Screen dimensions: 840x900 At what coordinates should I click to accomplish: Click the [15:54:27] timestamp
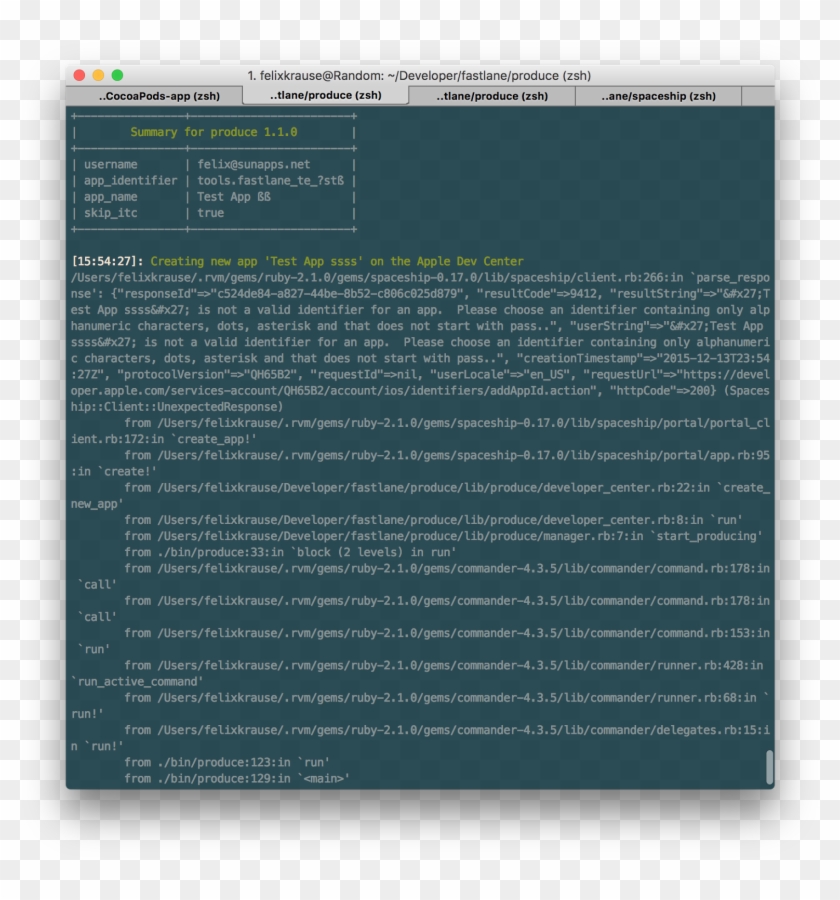pyautogui.click(x=107, y=261)
